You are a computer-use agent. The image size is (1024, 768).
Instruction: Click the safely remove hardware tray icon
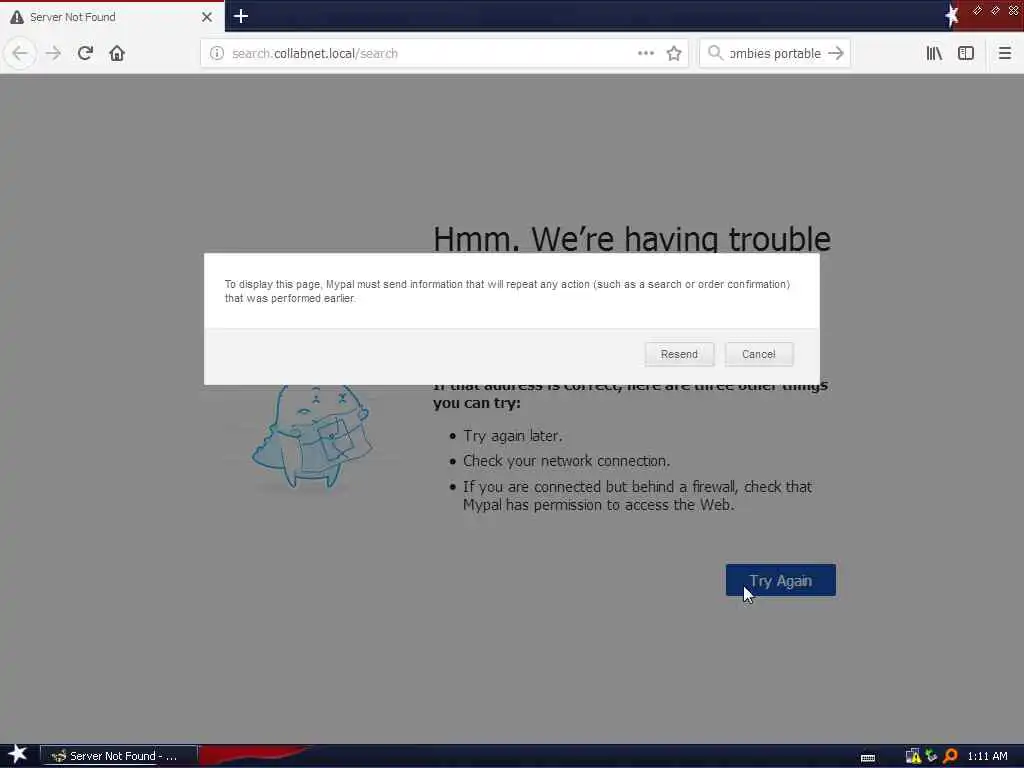coord(931,756)
